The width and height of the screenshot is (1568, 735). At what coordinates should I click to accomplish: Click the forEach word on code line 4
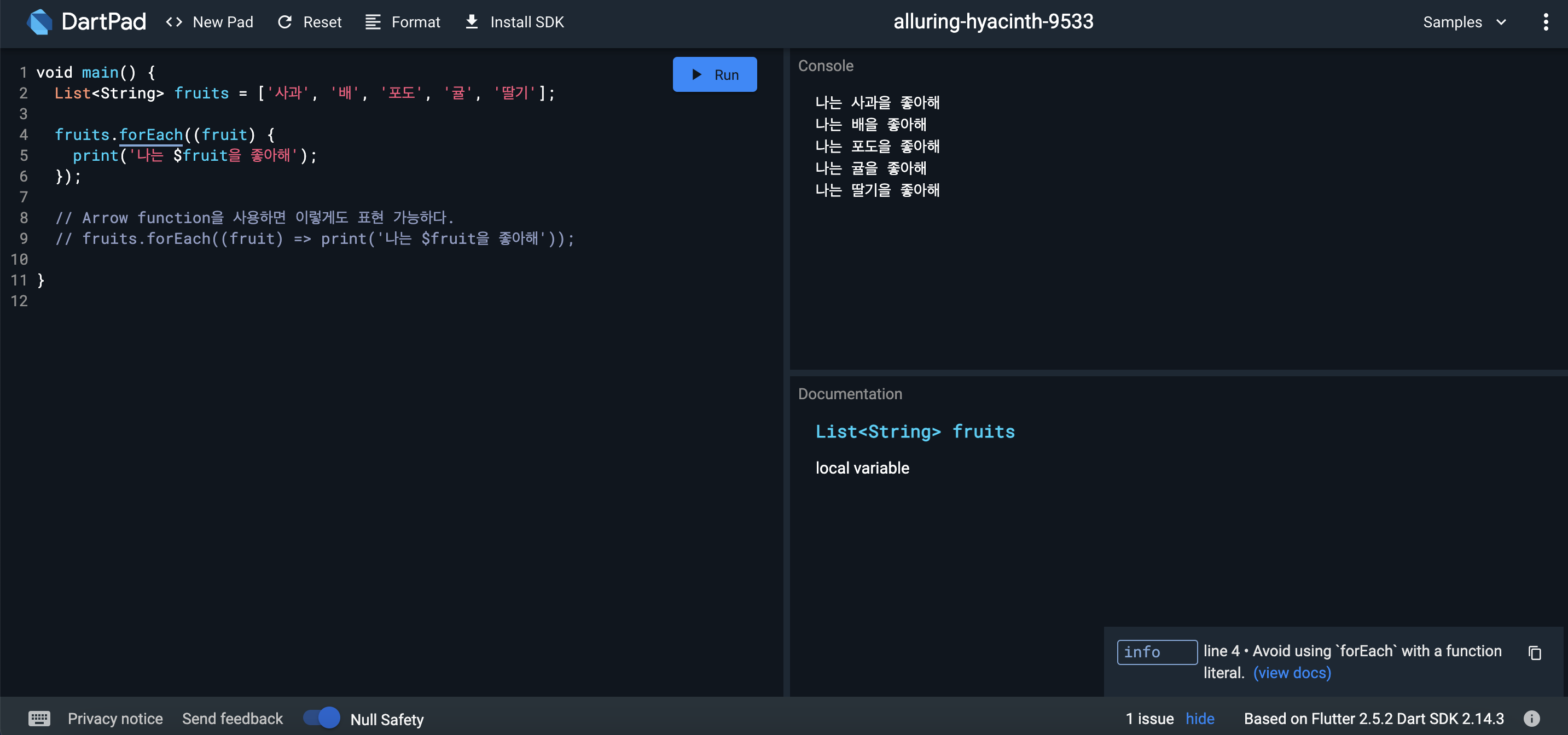(151, 135)
